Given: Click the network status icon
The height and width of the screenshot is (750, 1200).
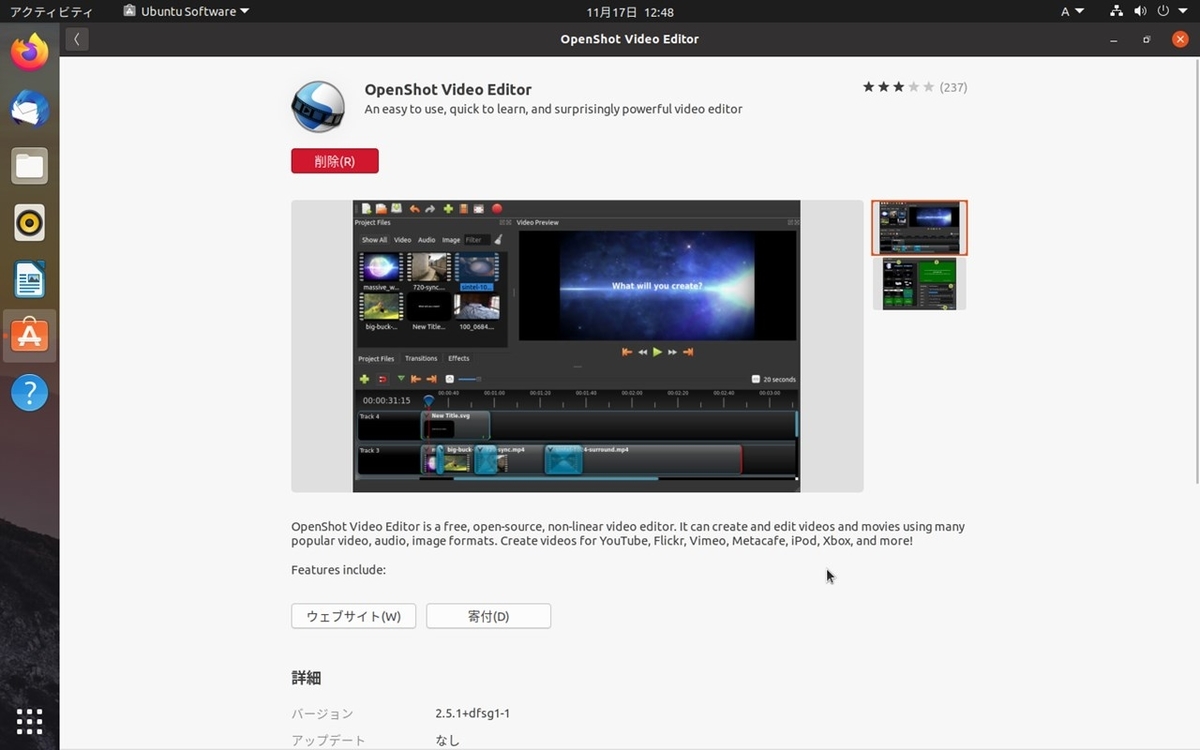Looking at the screenshot, I should (x=1117, y=12).
